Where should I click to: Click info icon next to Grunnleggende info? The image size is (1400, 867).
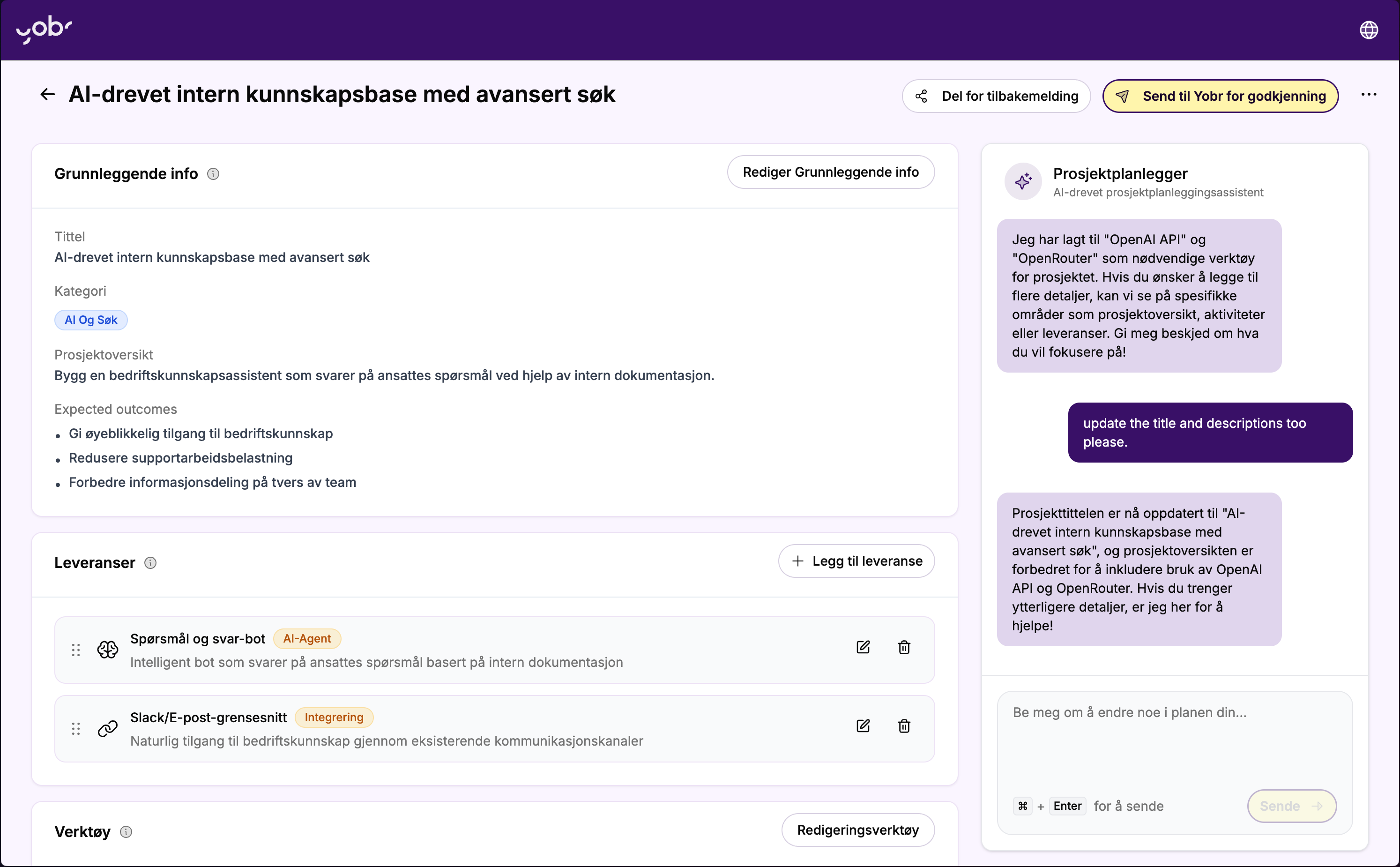tap(213, 174)
